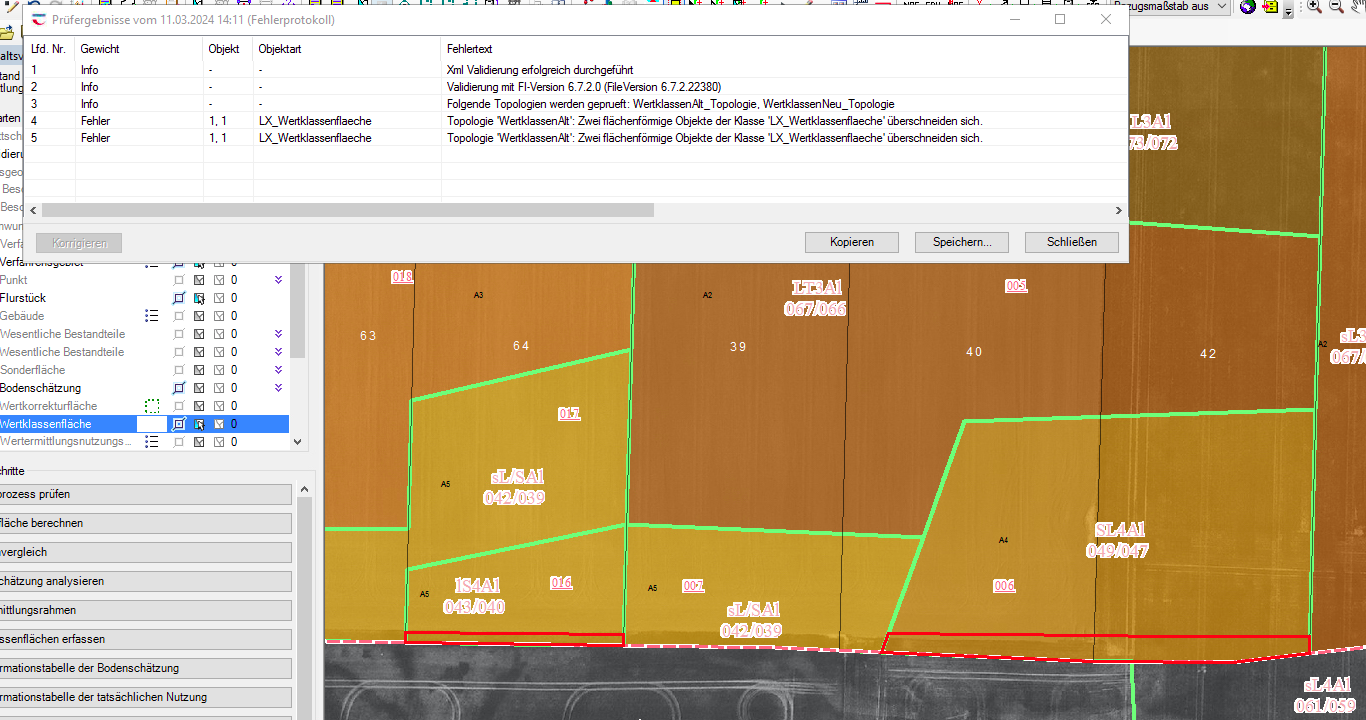This screenshot has height=720, width=1366.
Task: Select the Flurstück layer entry
Action: (23, 298)
